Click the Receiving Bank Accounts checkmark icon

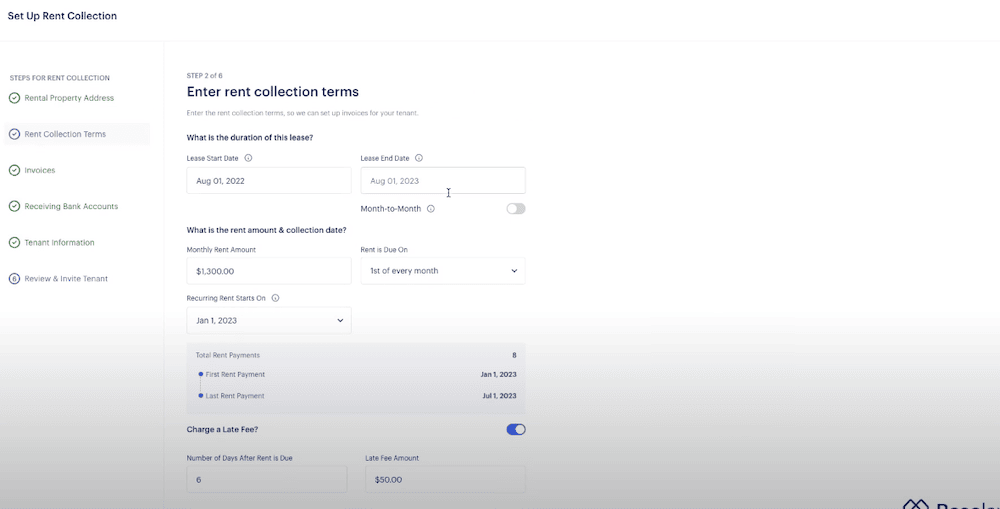point(14,207)
